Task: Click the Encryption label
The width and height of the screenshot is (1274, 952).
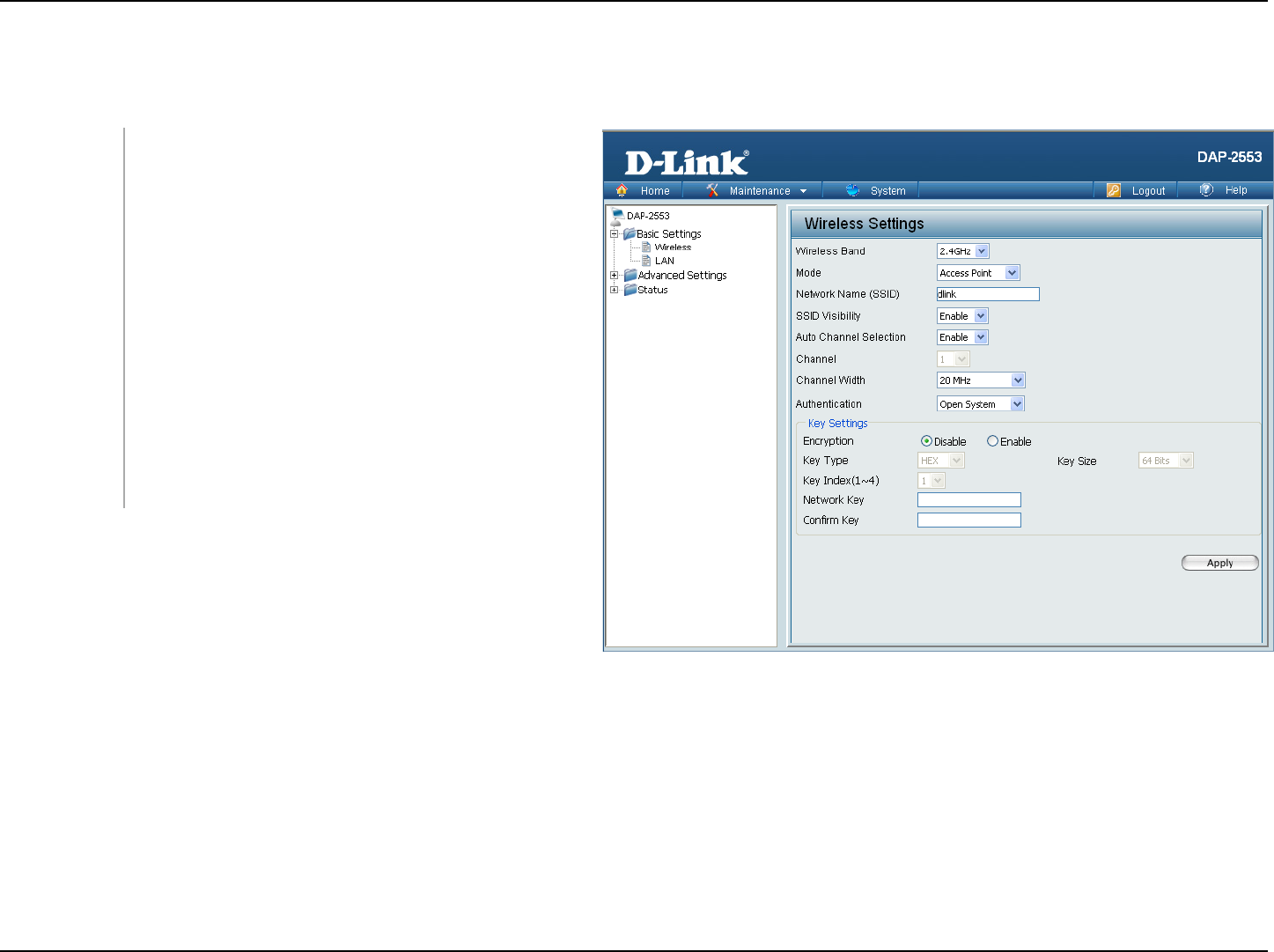Action: pos(828,441)
